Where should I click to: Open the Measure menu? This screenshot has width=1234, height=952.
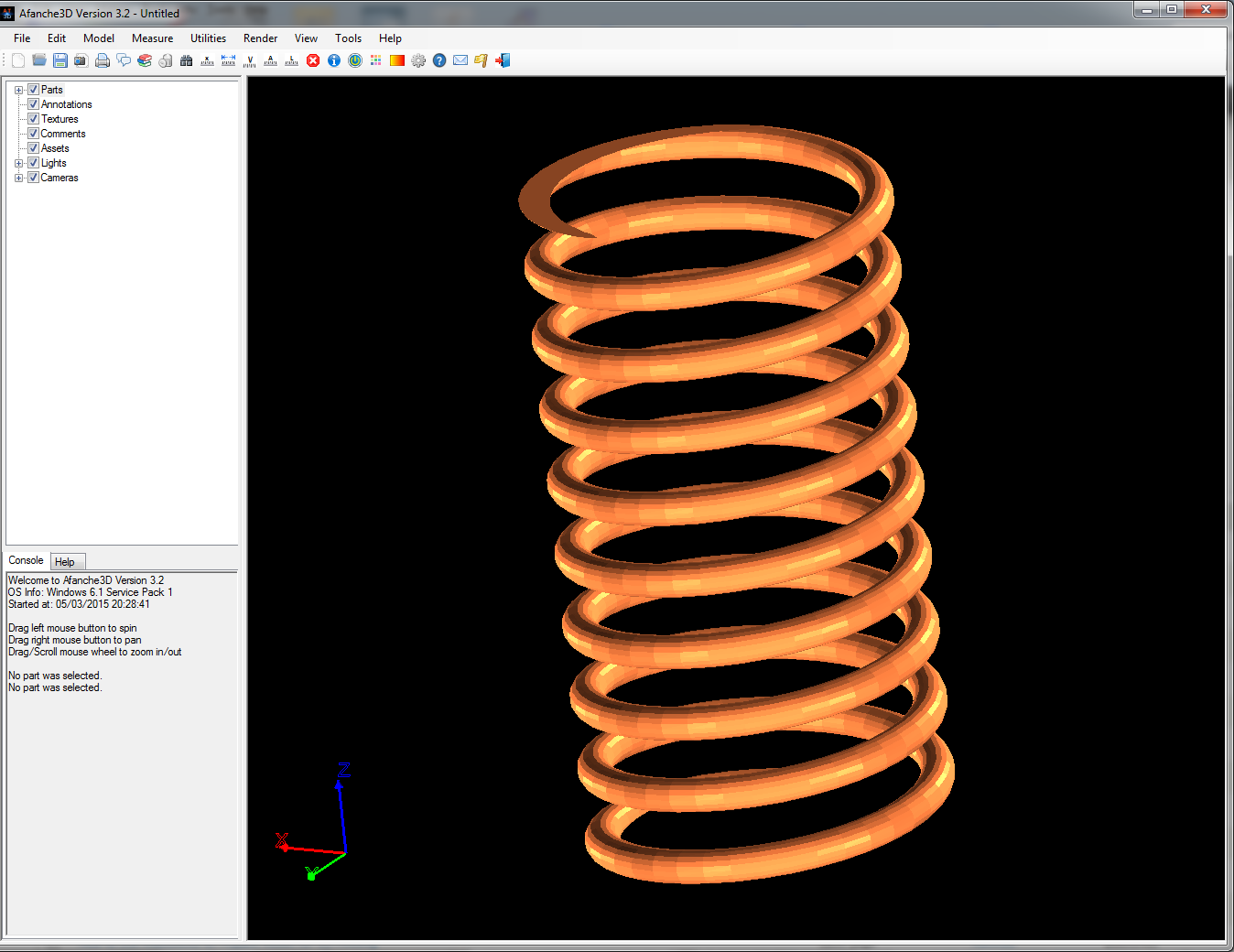coord(152,38)
